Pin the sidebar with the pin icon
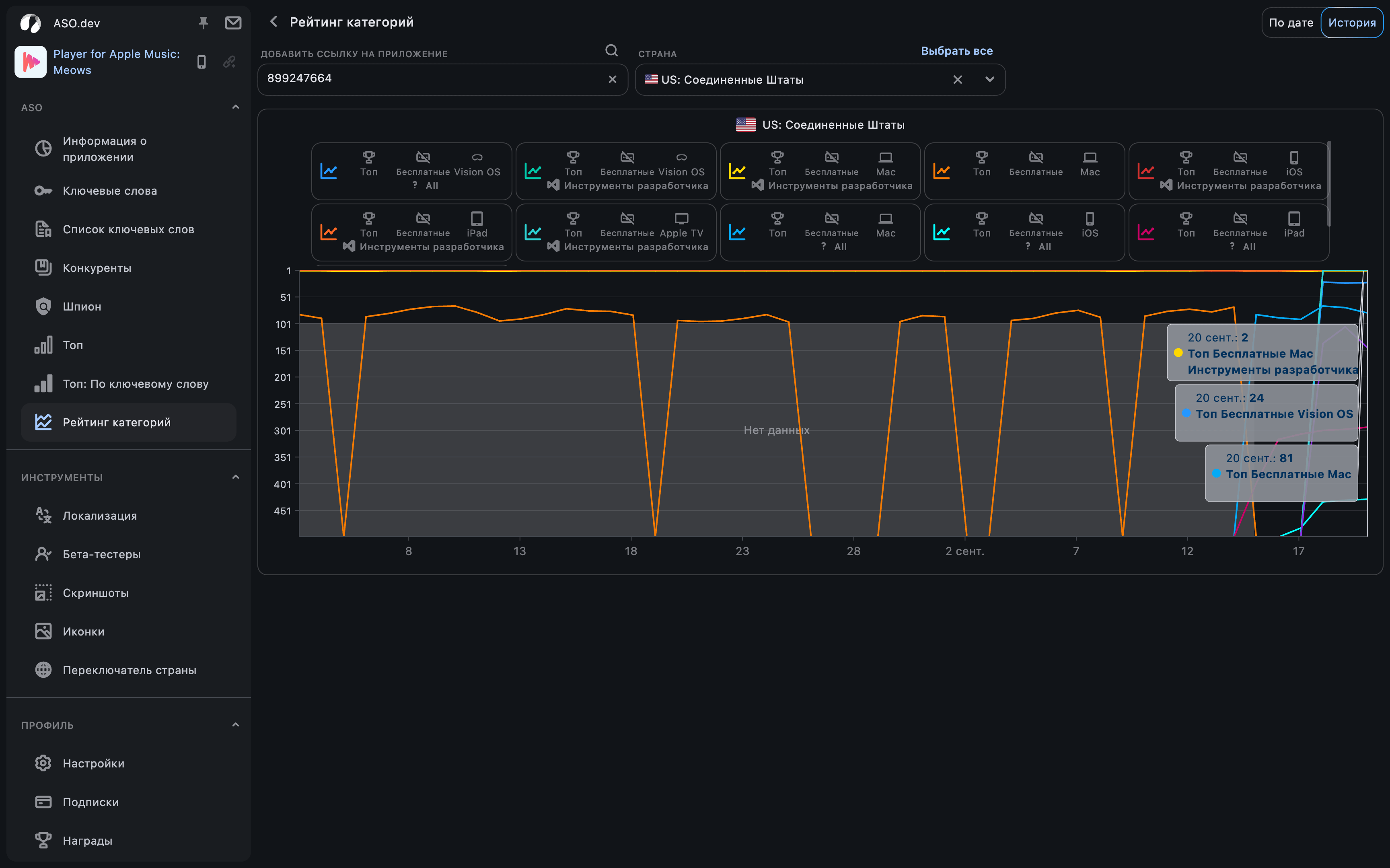 [203, 23]
